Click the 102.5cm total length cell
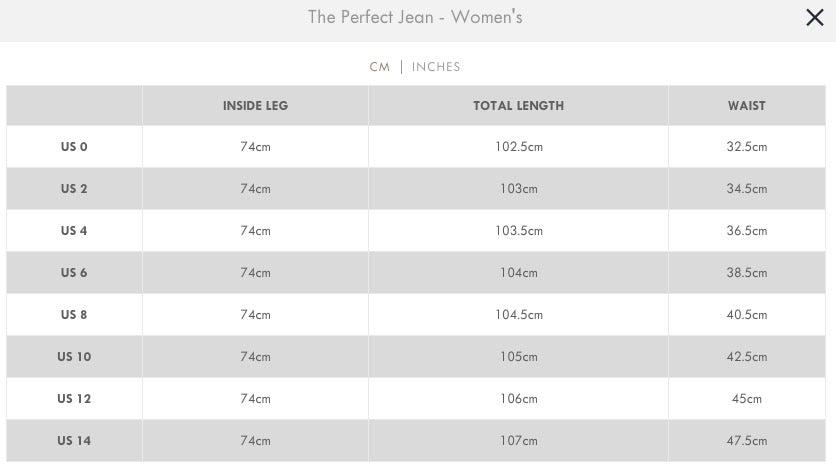This screenshot has width=836, height=475. pyautogui.click(x=518, y=147)
